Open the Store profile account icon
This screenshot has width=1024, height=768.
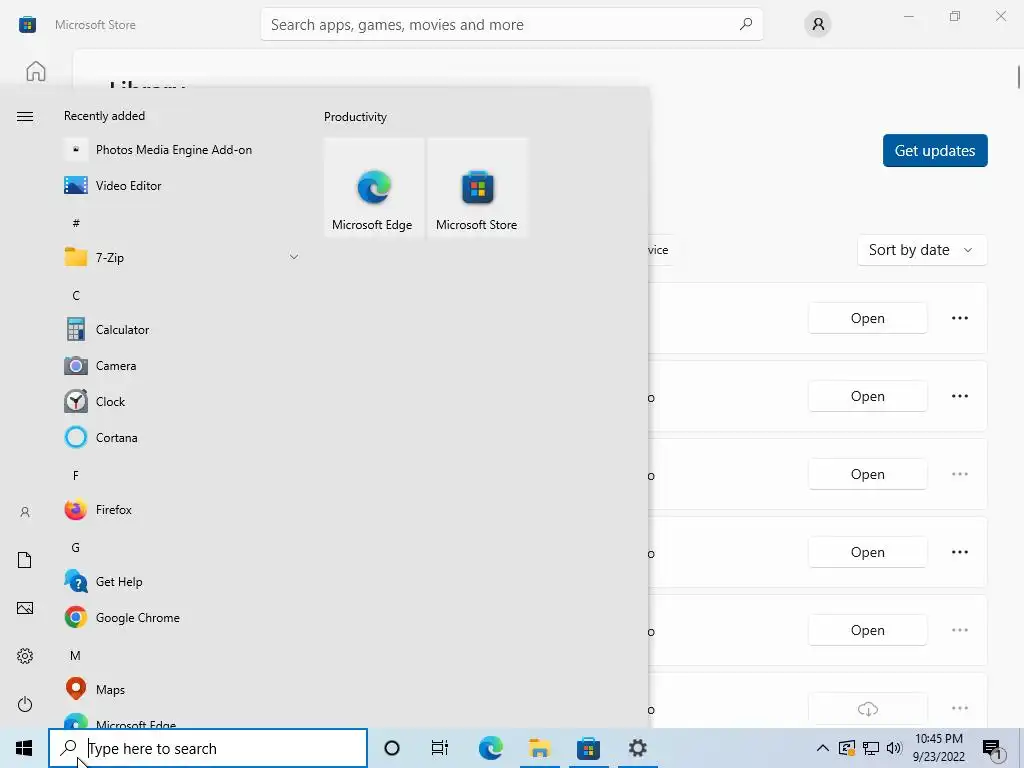pos(818,25)
